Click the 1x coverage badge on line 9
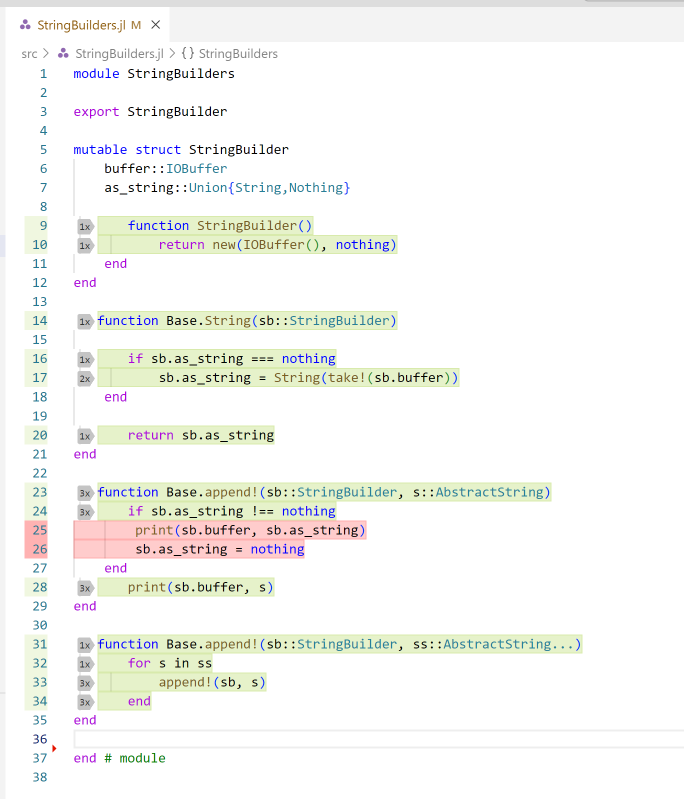This screenshot has width=684, height=799. pyautogui.click(x=85, y=226)
